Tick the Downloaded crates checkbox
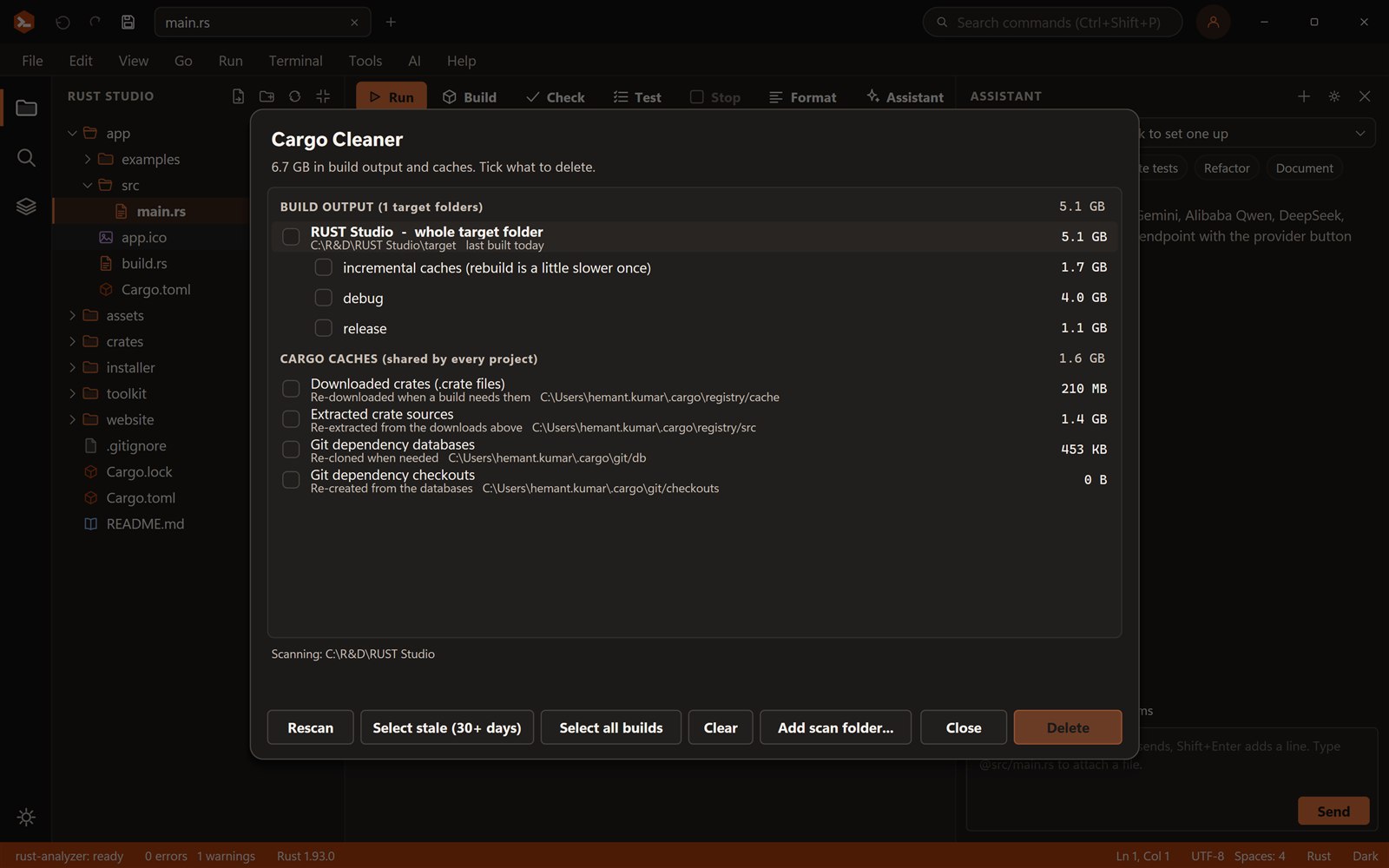 pos(291,389)
